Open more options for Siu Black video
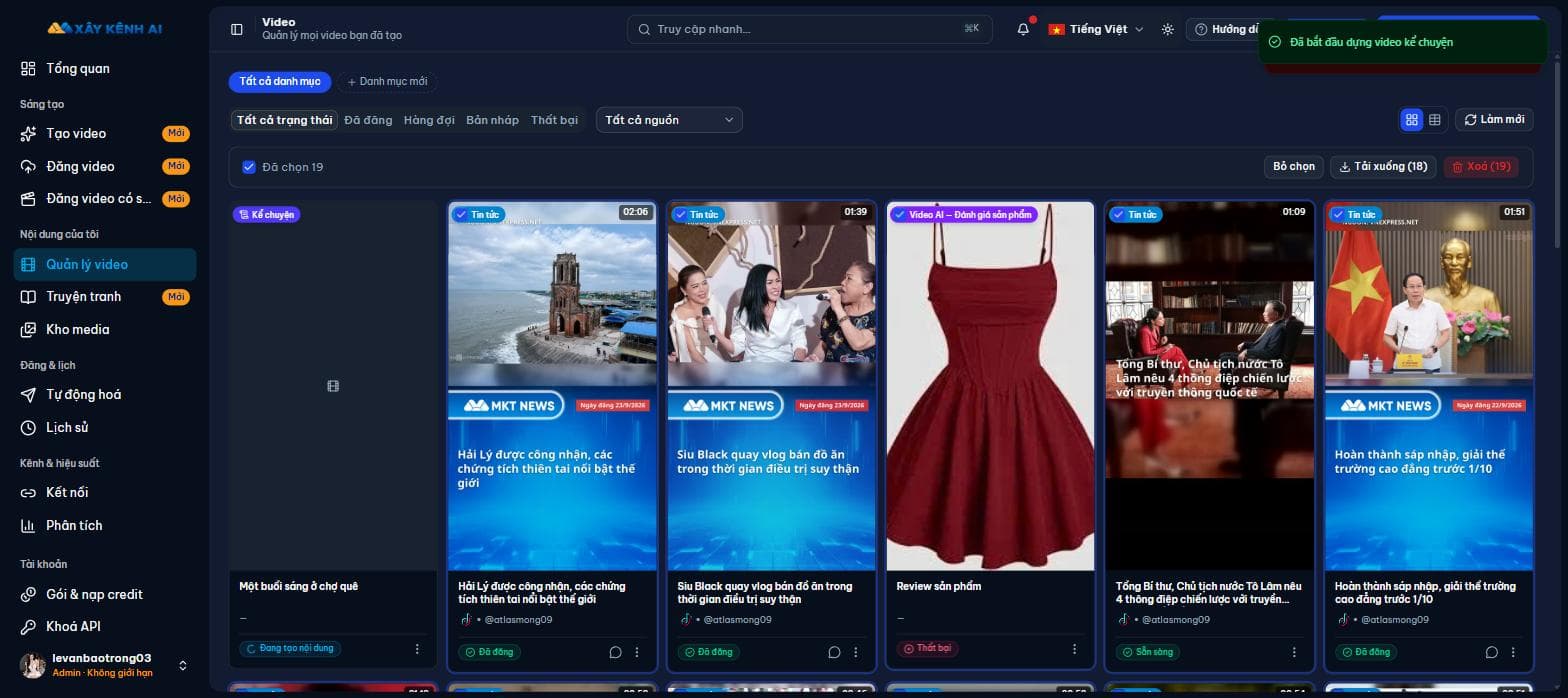The image size is (1568, 698). coord(856,652)
